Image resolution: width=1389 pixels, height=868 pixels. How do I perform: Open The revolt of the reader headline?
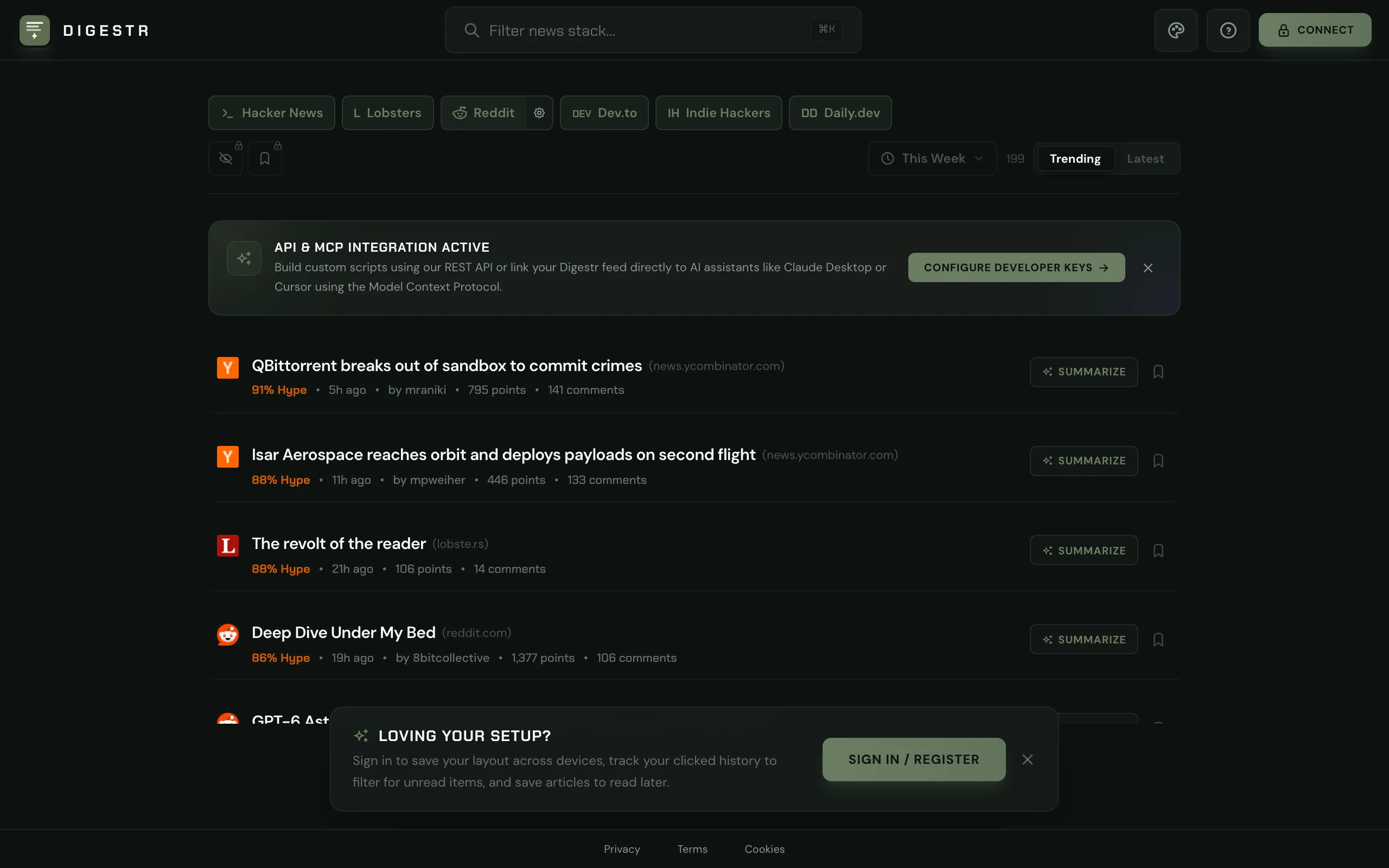coord(339,544)
